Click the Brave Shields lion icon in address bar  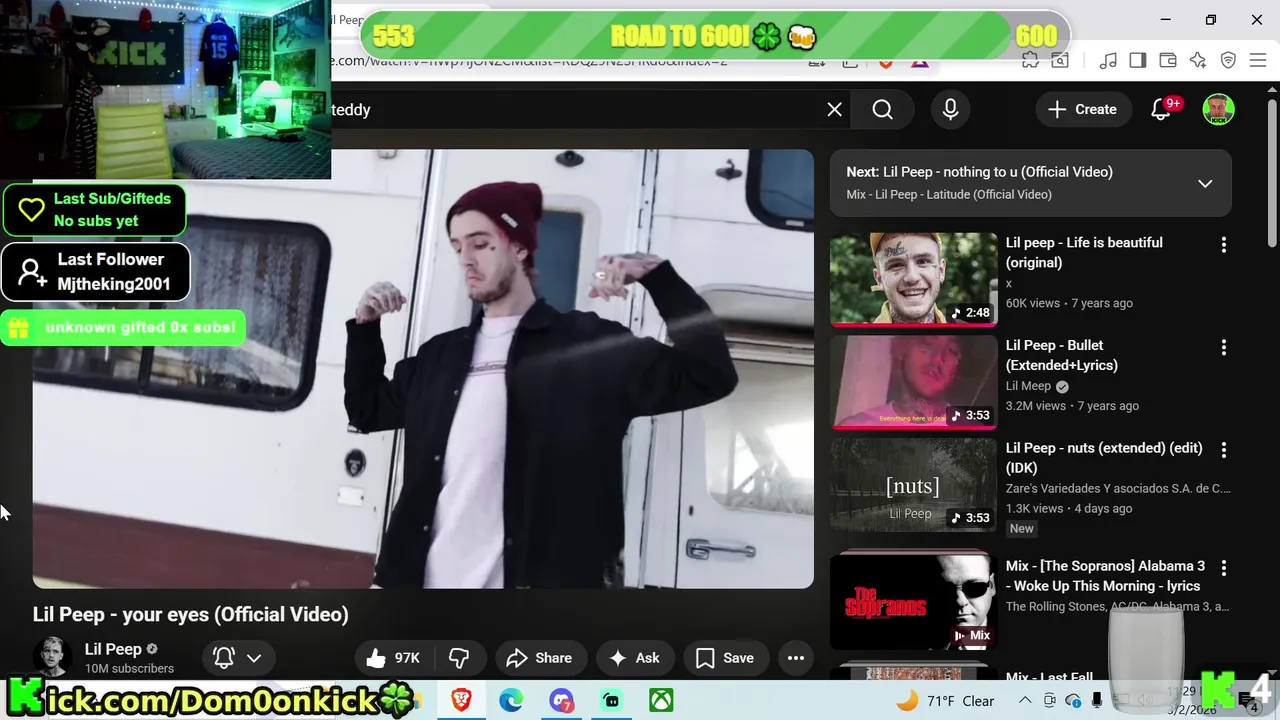tap(886, 62)
